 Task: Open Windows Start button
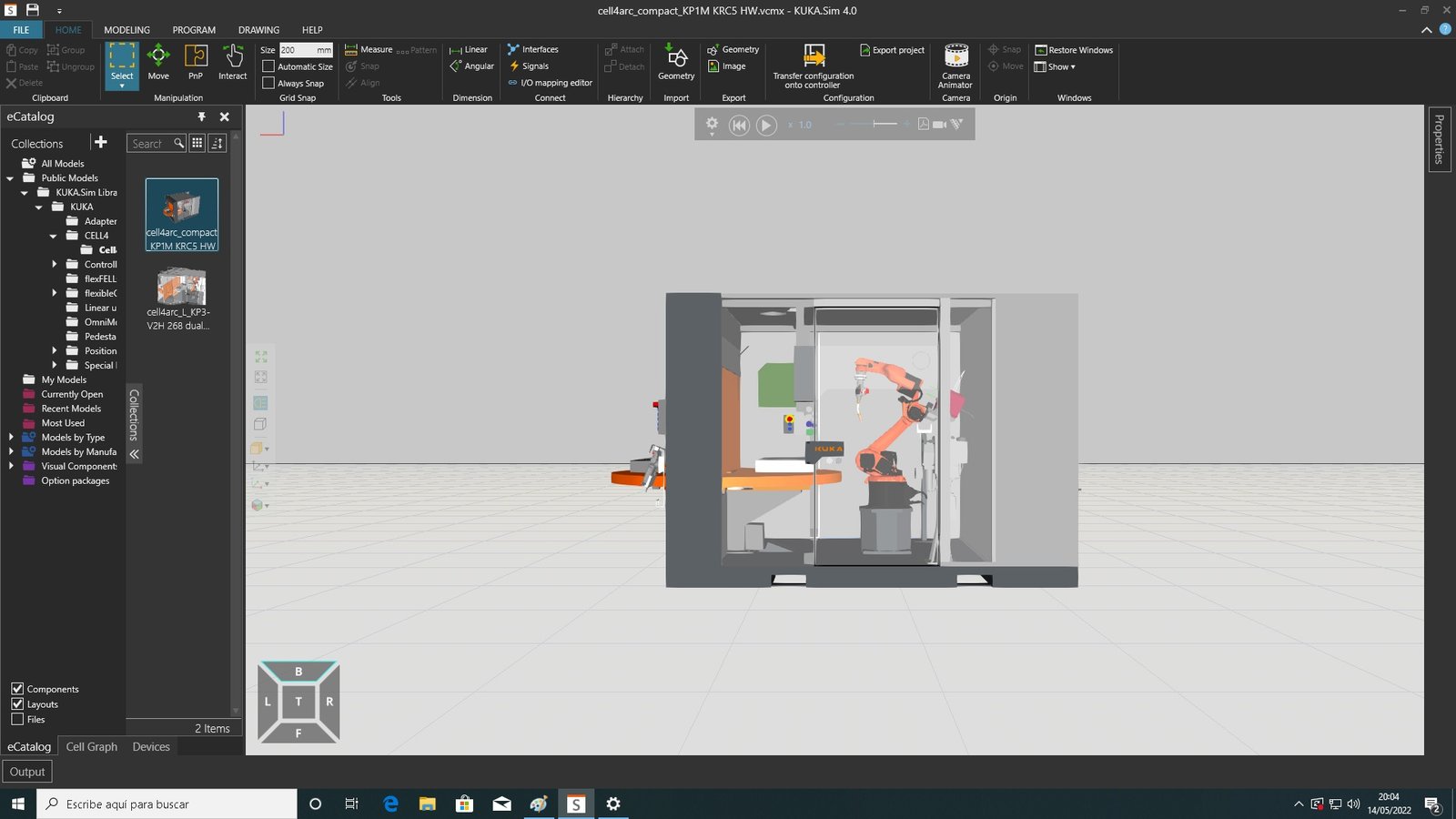(x=17, y=804)
